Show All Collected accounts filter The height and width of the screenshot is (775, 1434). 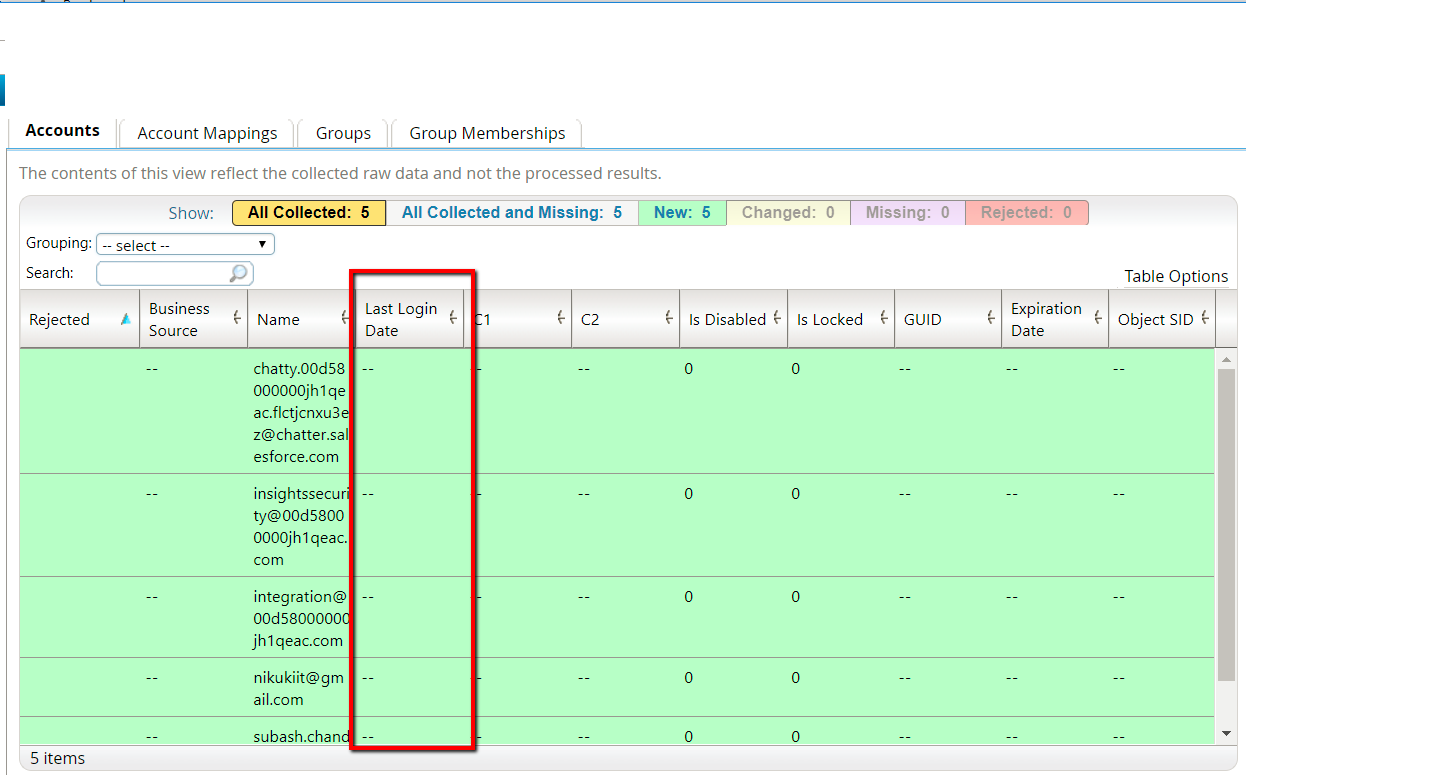pyautogui.click(x=309, y=212)
